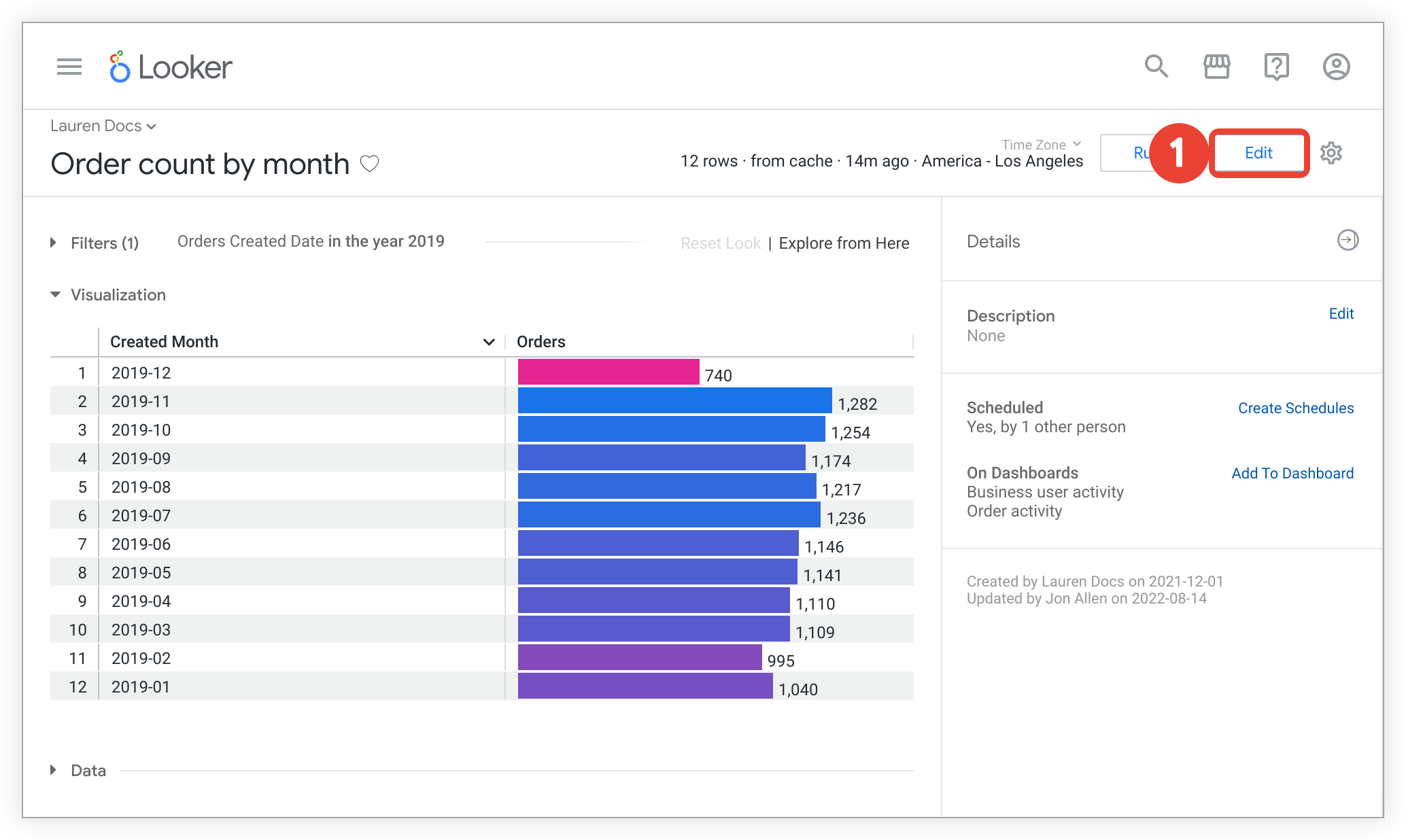Click Create Schedules link
Viewport: 1406px width, 840px height.
click(1296, 408)
